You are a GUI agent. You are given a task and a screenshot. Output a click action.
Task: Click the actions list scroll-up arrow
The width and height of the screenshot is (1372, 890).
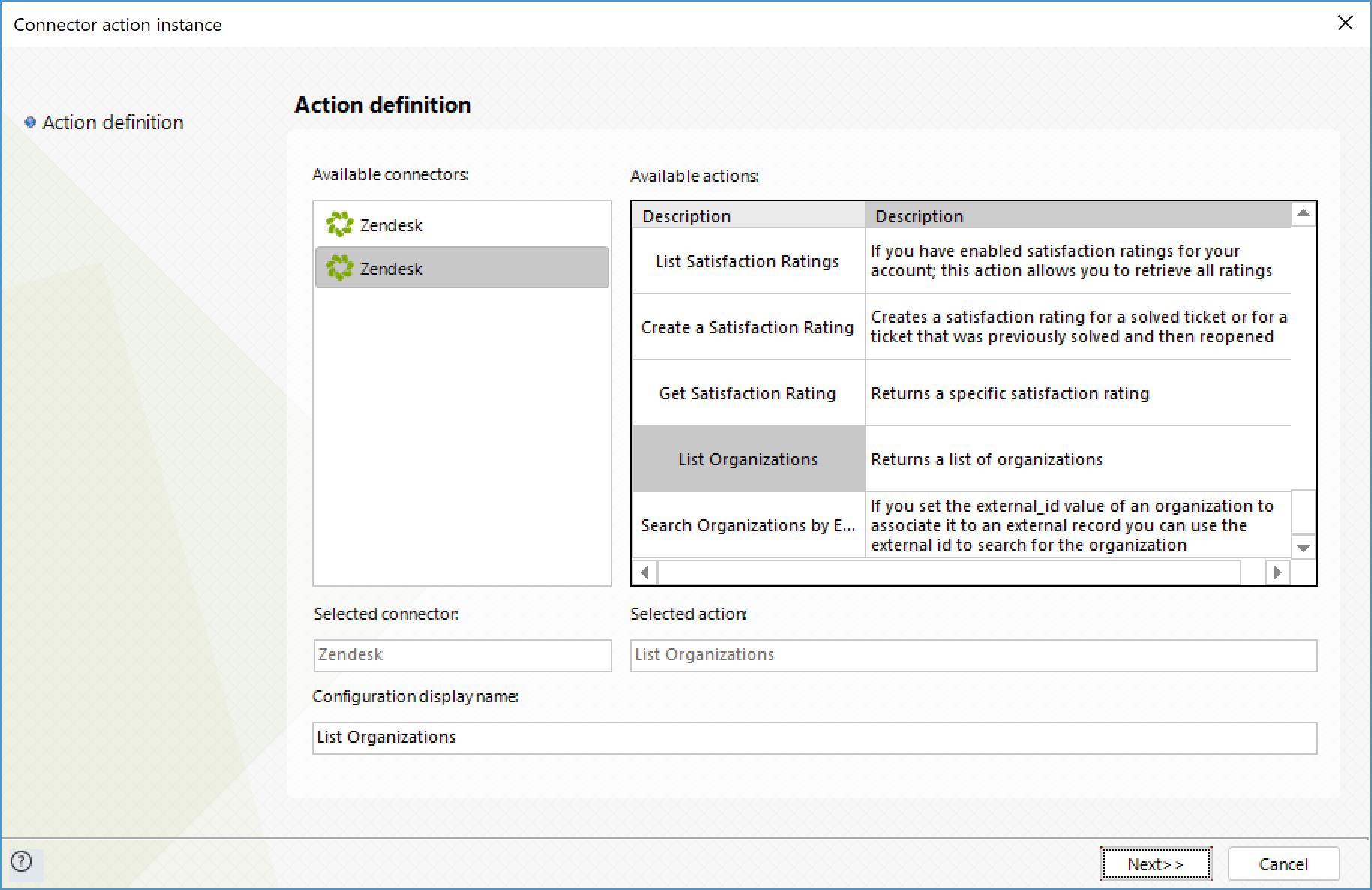pyautogui.click(x=1304, y=214)
